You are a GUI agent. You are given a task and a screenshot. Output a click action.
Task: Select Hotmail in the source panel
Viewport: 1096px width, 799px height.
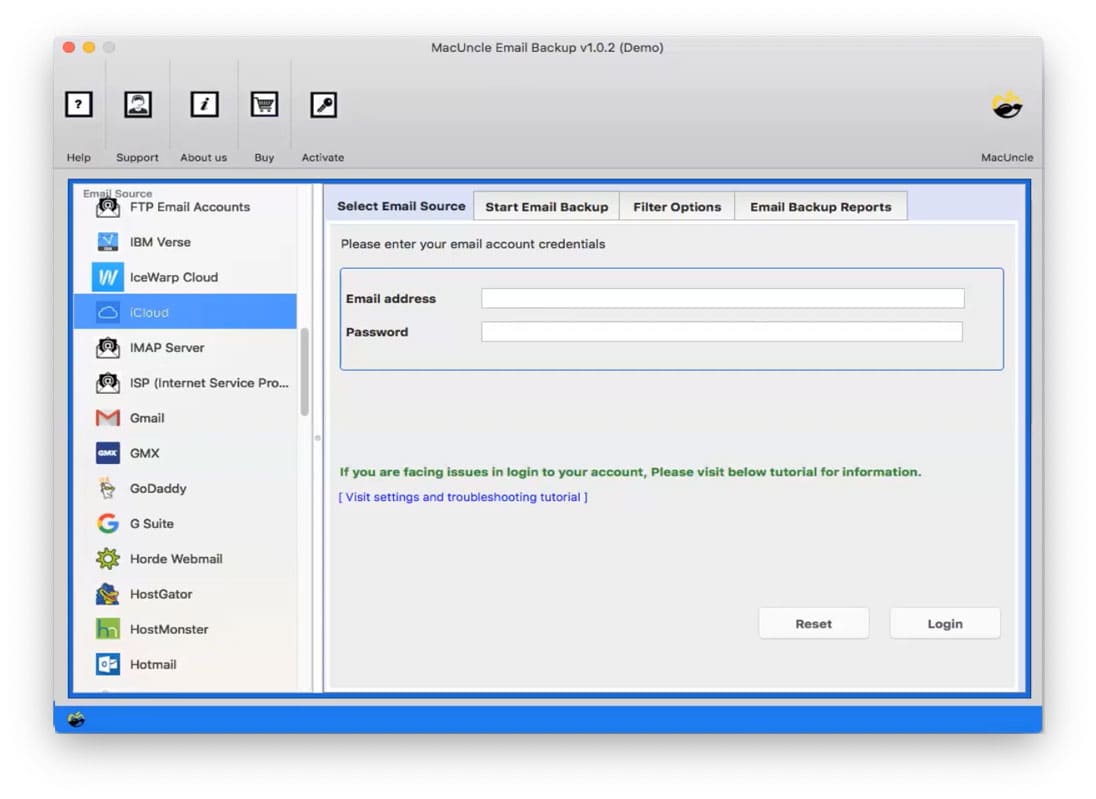coord(154,664)
